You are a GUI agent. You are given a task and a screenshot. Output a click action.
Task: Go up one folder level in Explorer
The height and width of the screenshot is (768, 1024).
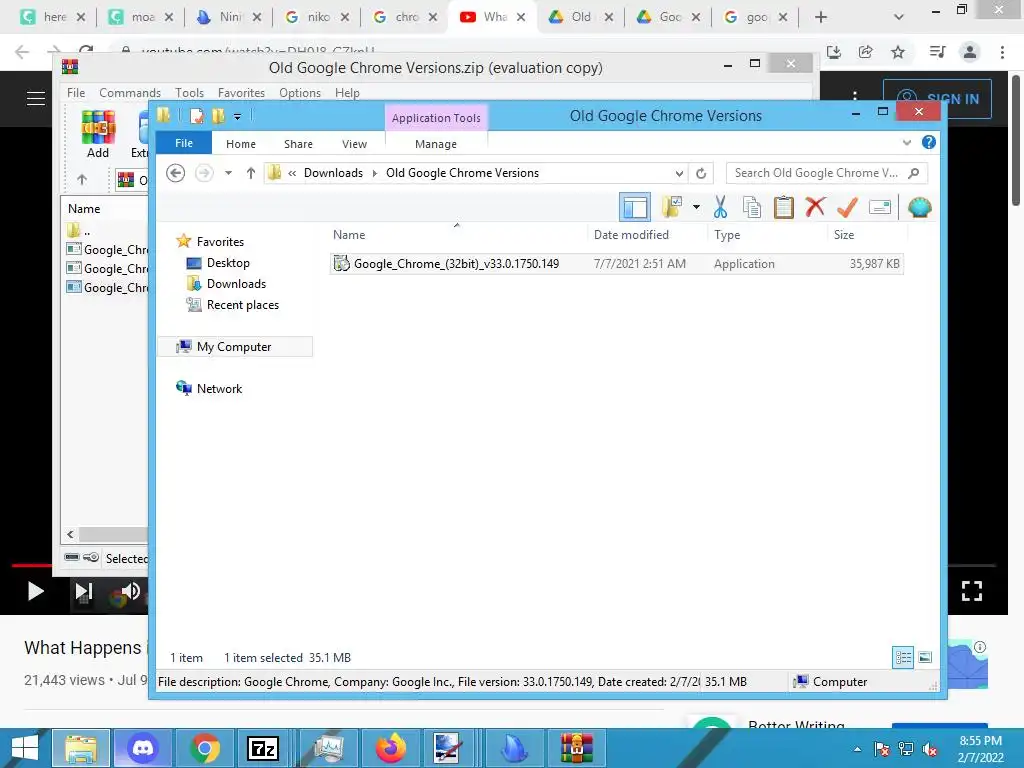[x=251, y=173]
